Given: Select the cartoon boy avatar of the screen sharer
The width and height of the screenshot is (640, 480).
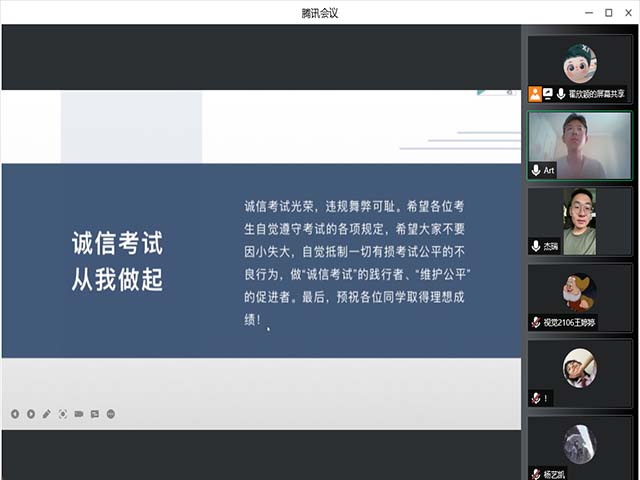Looking at the screenshot, I should pos(580,63).
